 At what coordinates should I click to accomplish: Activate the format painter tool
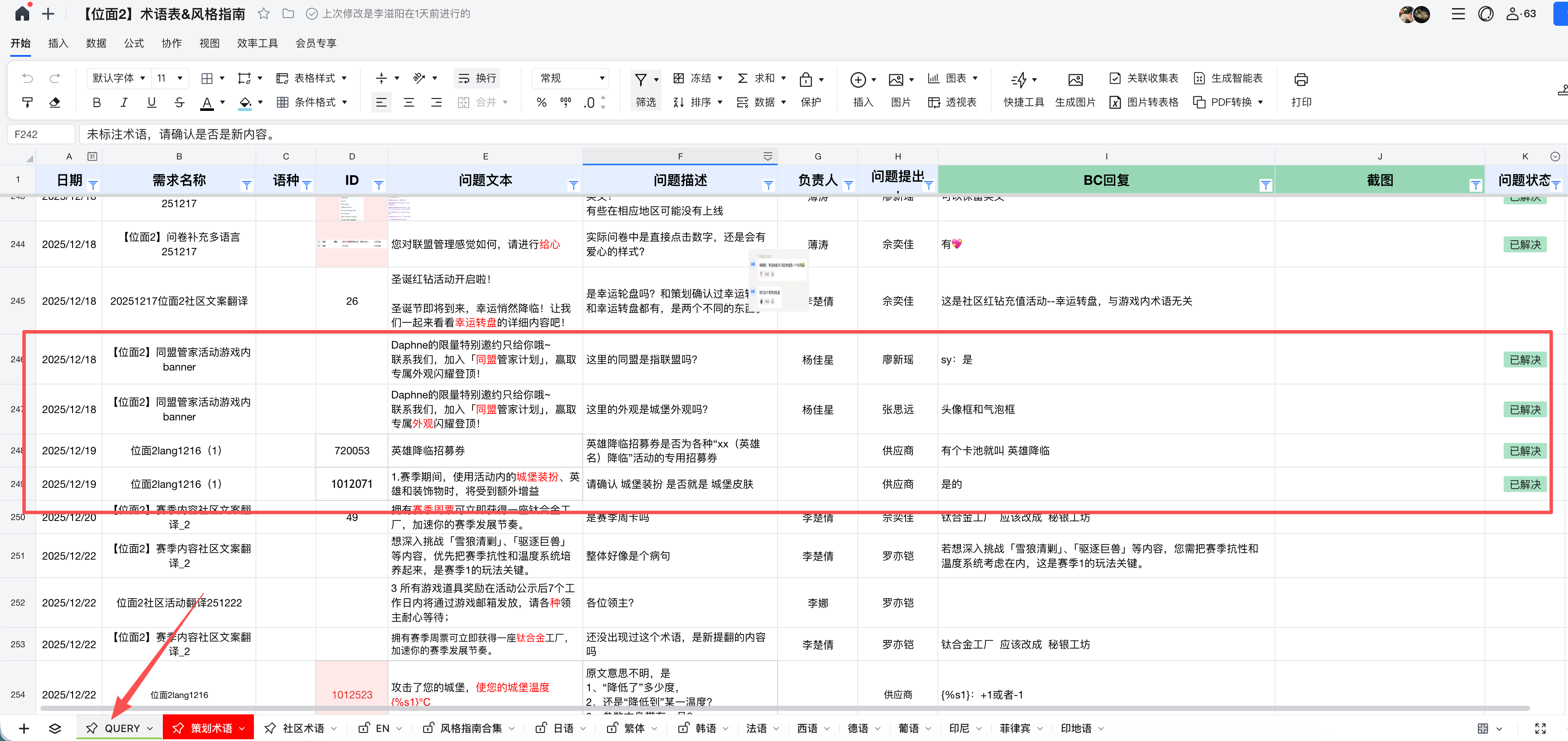[x=27, y=102]
